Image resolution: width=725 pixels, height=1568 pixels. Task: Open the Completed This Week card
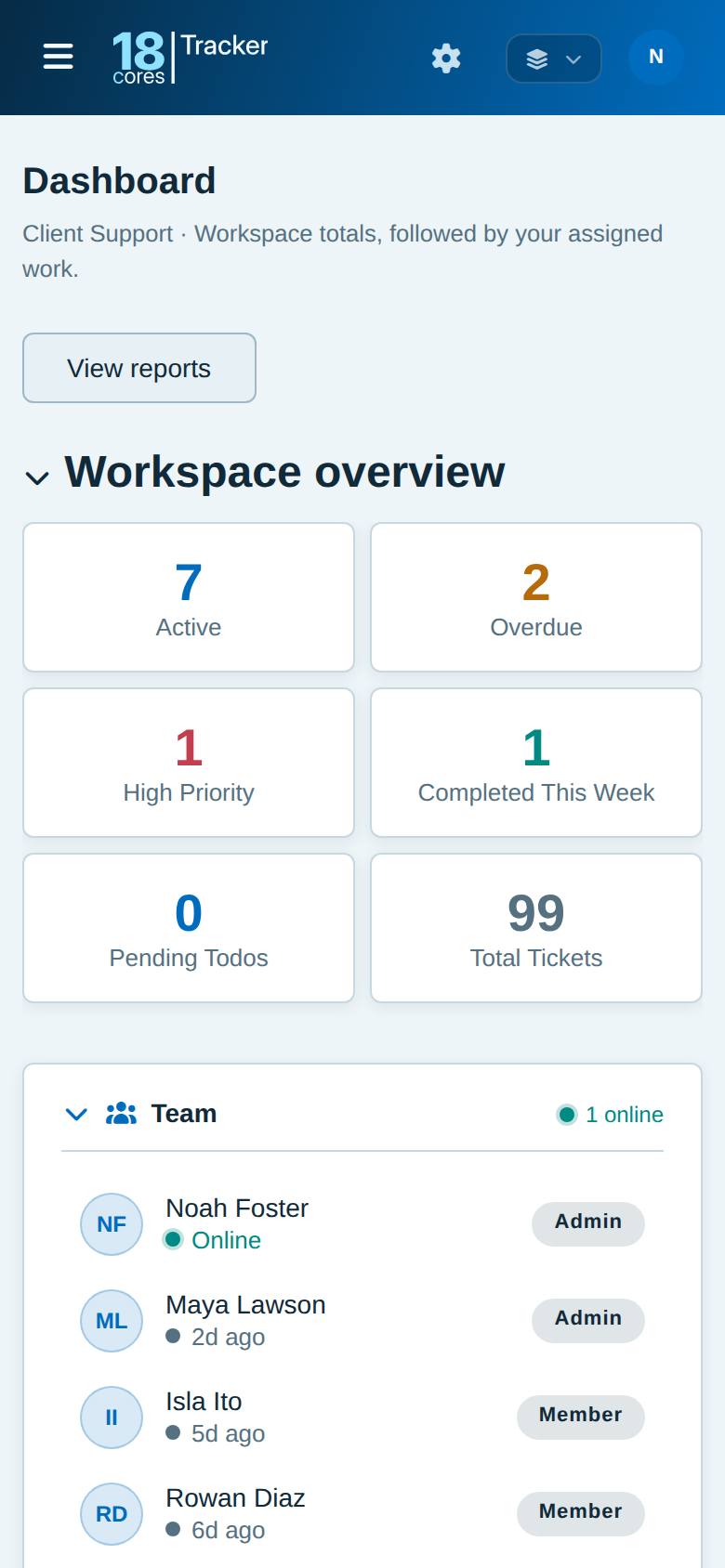pos(536,763)
